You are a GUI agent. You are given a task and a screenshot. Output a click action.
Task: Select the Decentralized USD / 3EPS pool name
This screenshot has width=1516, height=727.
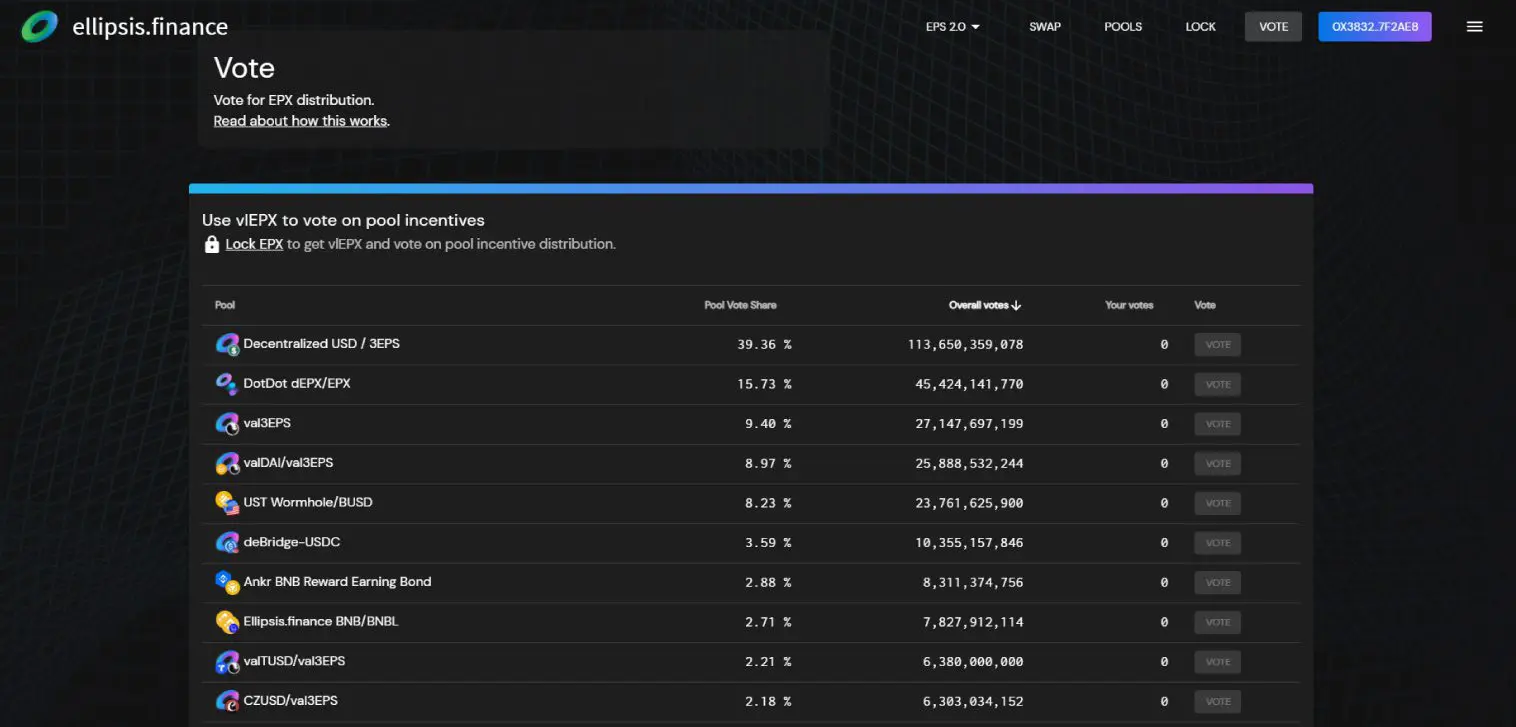coord(322,343)
